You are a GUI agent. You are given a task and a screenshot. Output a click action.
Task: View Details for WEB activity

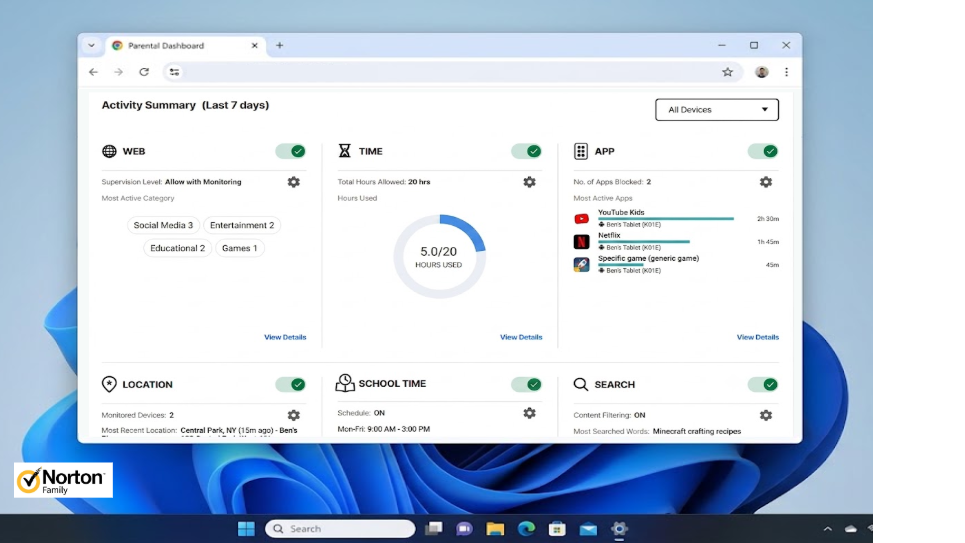click(285, 337)
